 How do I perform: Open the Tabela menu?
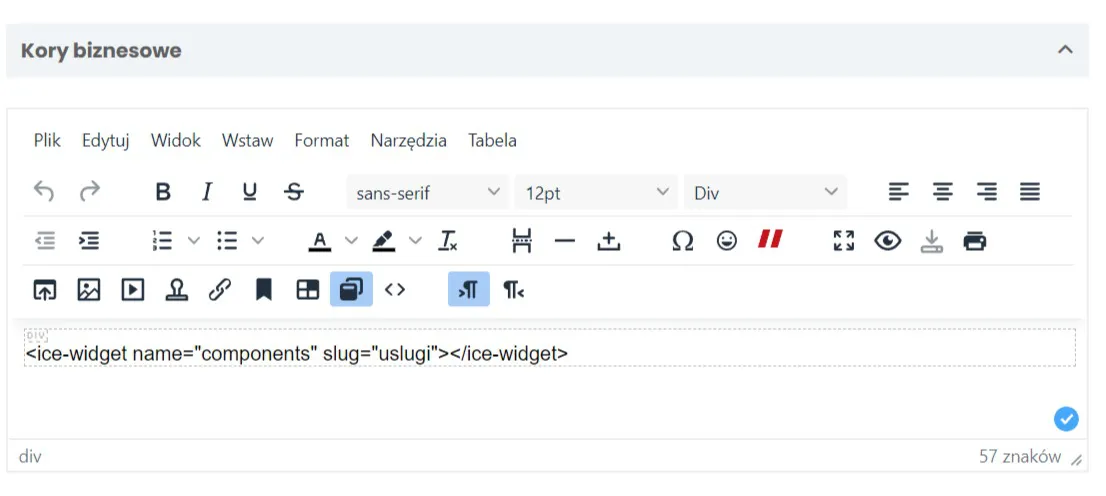click(492, 140)
